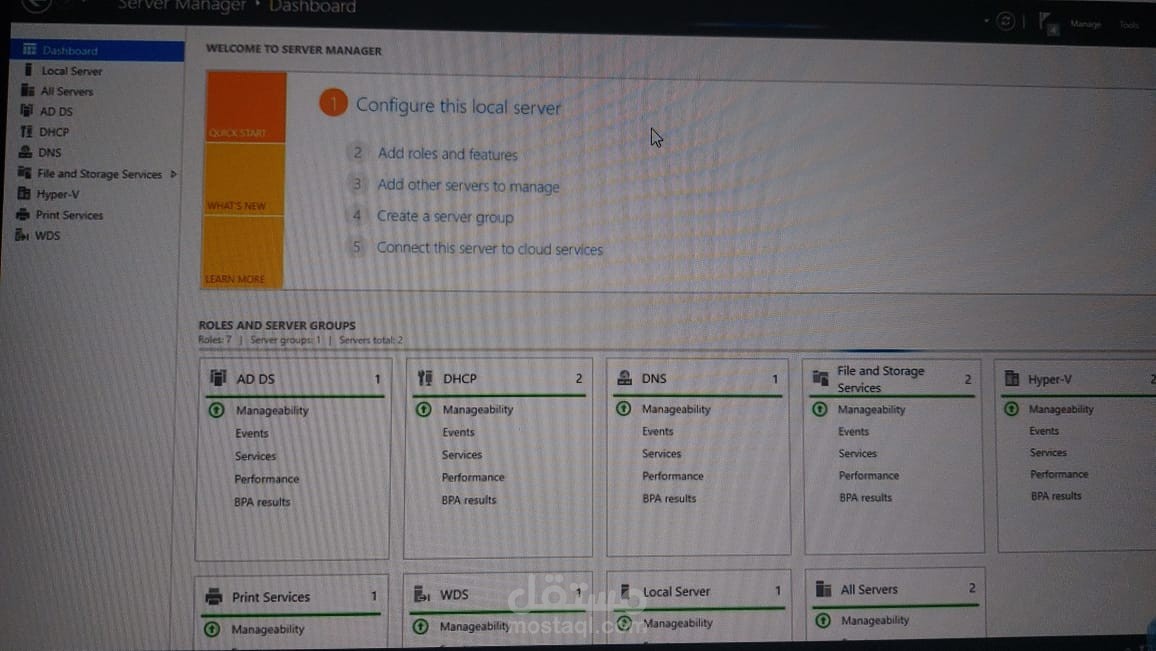Click Print Services Manageability status icon

[212, 629]
